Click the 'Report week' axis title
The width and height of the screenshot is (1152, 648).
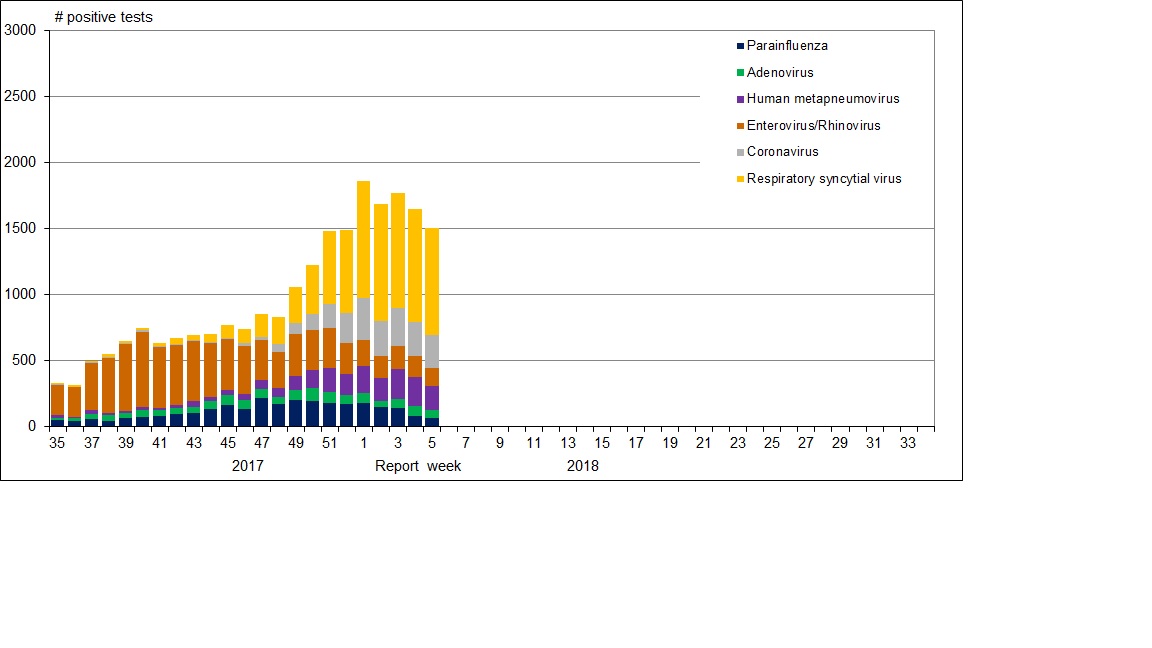[x=418, y=466]
